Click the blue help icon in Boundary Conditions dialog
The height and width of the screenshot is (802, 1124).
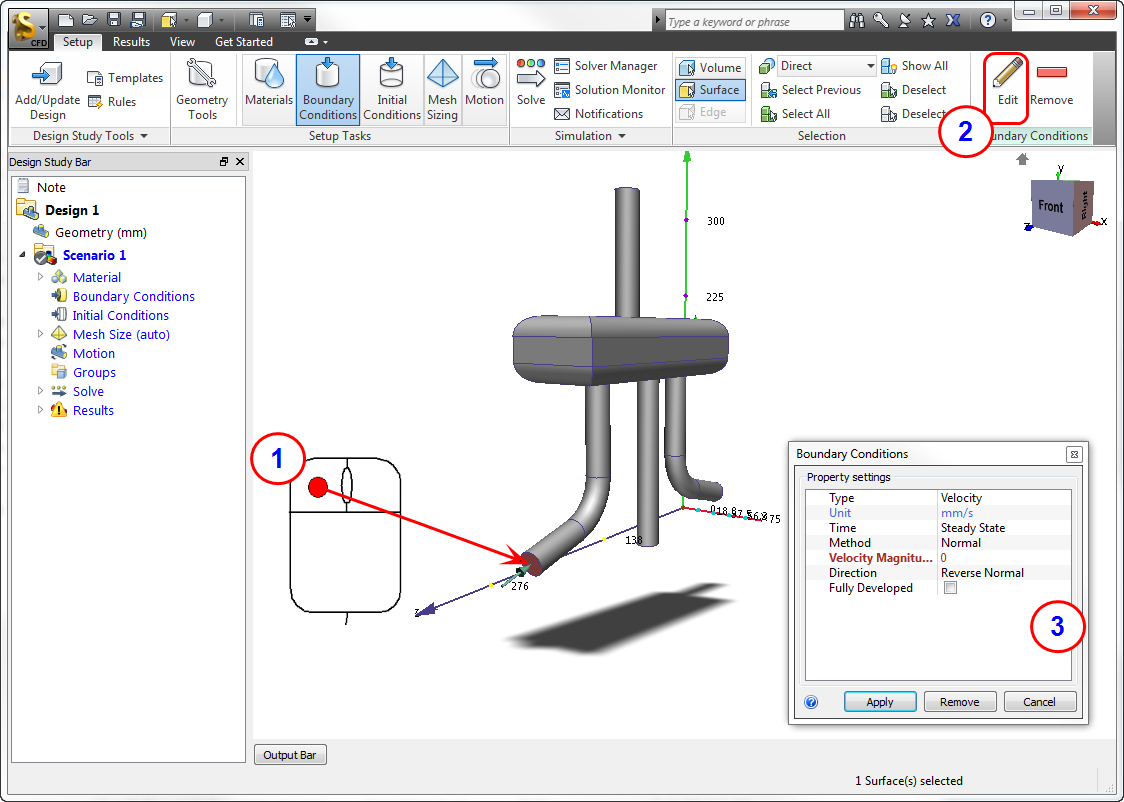811,702
